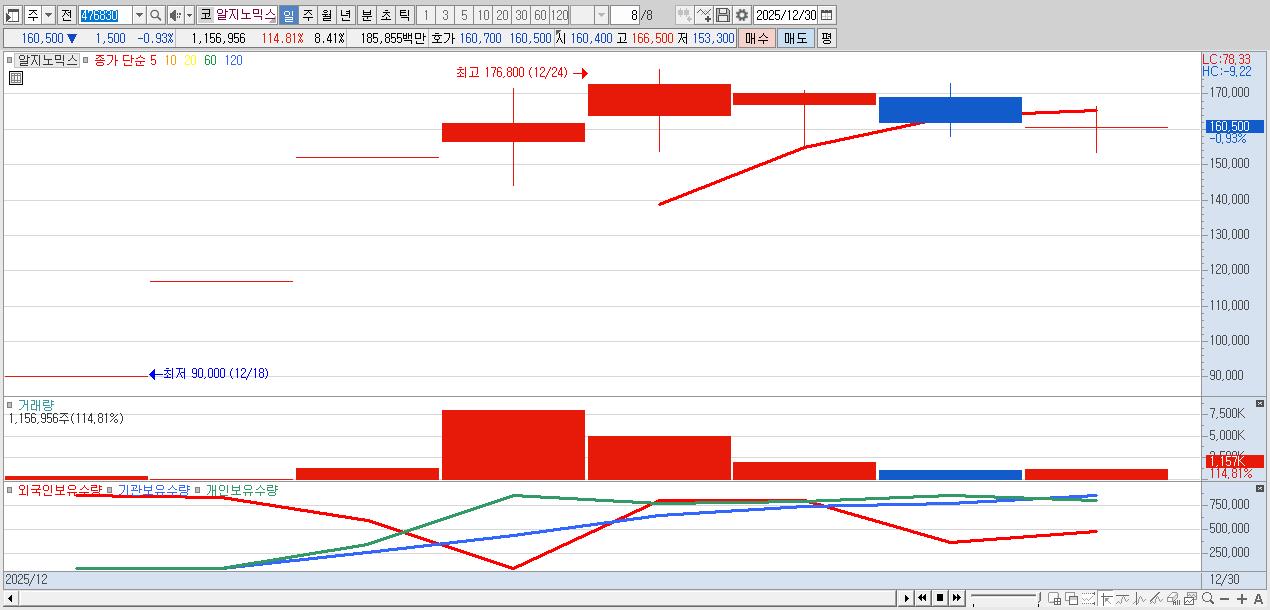Screen dimensions: 1270x610
Task: Toggle the 10-day moving average
Action: [x=171, y=60]
